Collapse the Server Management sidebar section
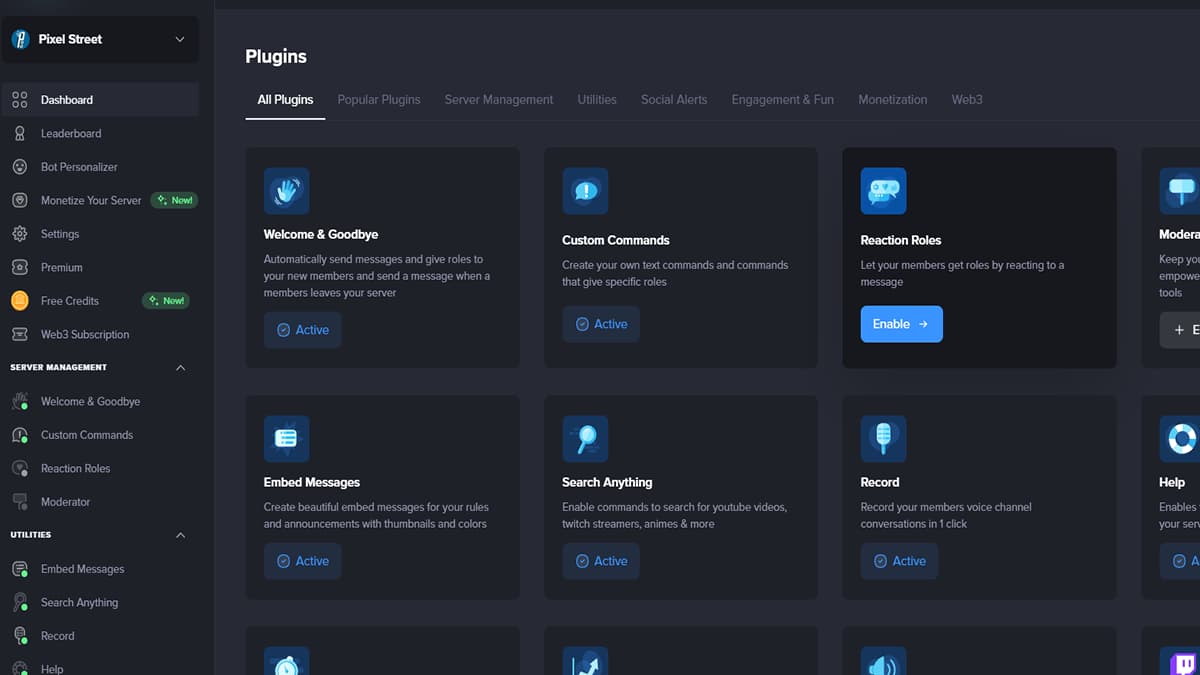 tap(180, 367)
